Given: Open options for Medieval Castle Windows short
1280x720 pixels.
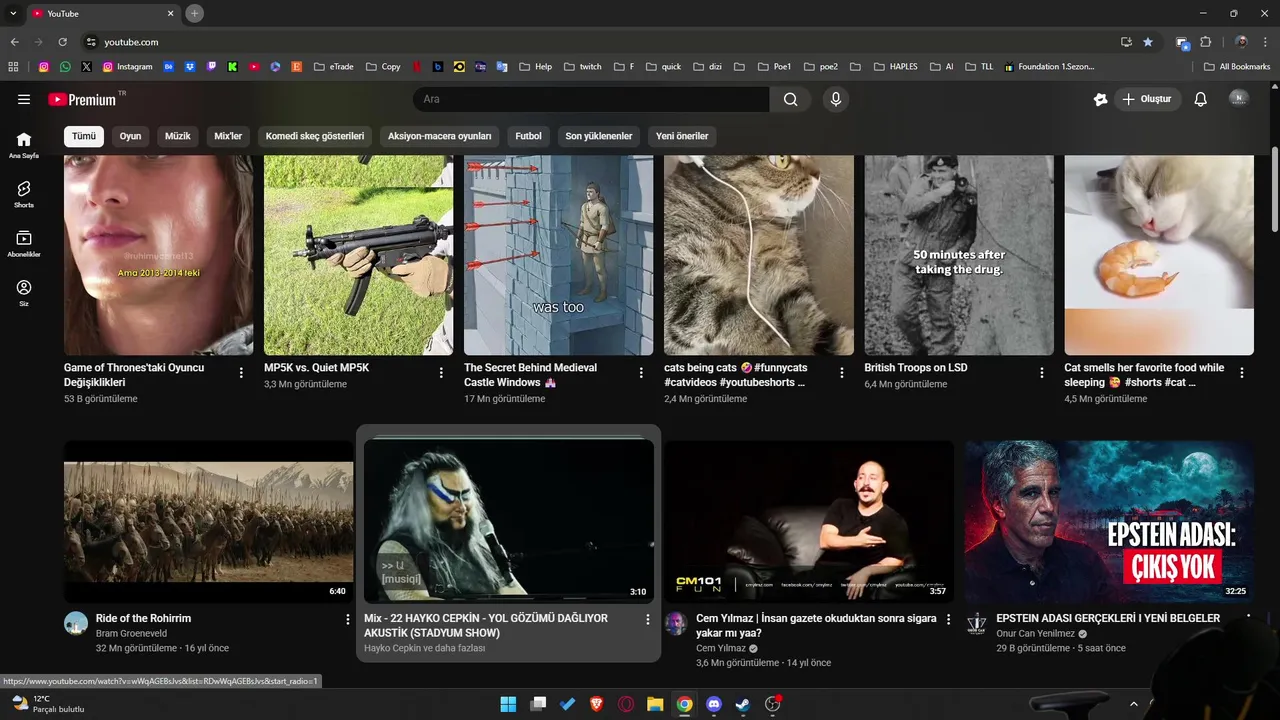Looking at the screenshot, I should pyautogui.click(x=641, y=373).
